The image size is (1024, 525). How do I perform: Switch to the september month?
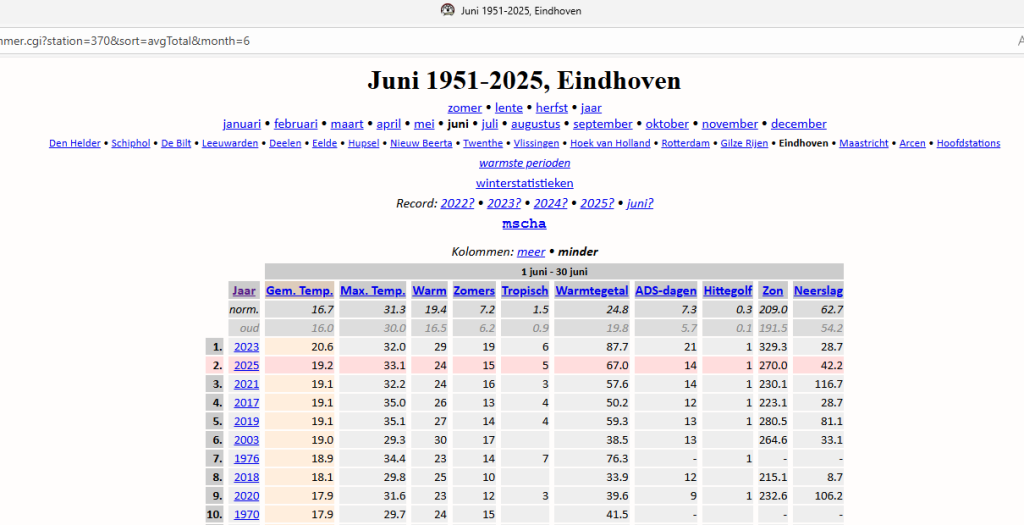603,123
